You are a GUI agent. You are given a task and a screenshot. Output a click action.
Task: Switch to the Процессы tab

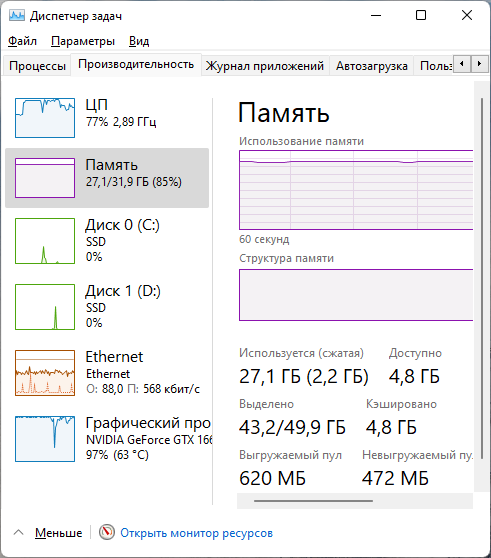[37, 66]
